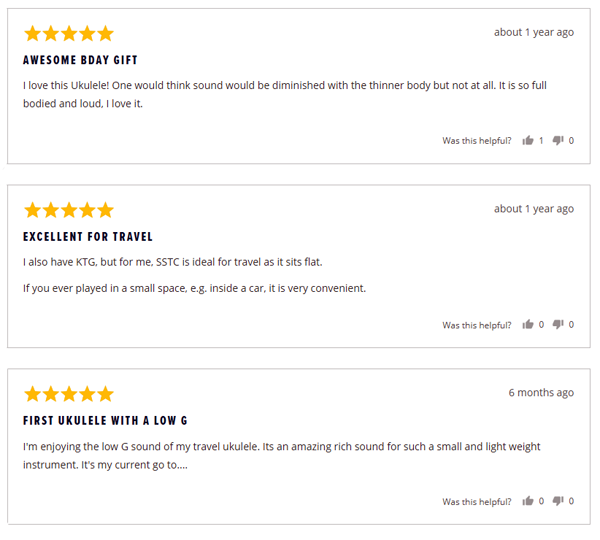Click the Awesome Bday Gift review title
600x540 pixels.
point(80,60)
